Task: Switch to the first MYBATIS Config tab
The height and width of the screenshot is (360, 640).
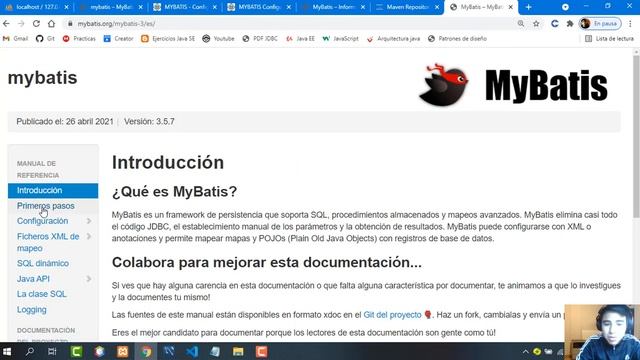Action: 185,7
